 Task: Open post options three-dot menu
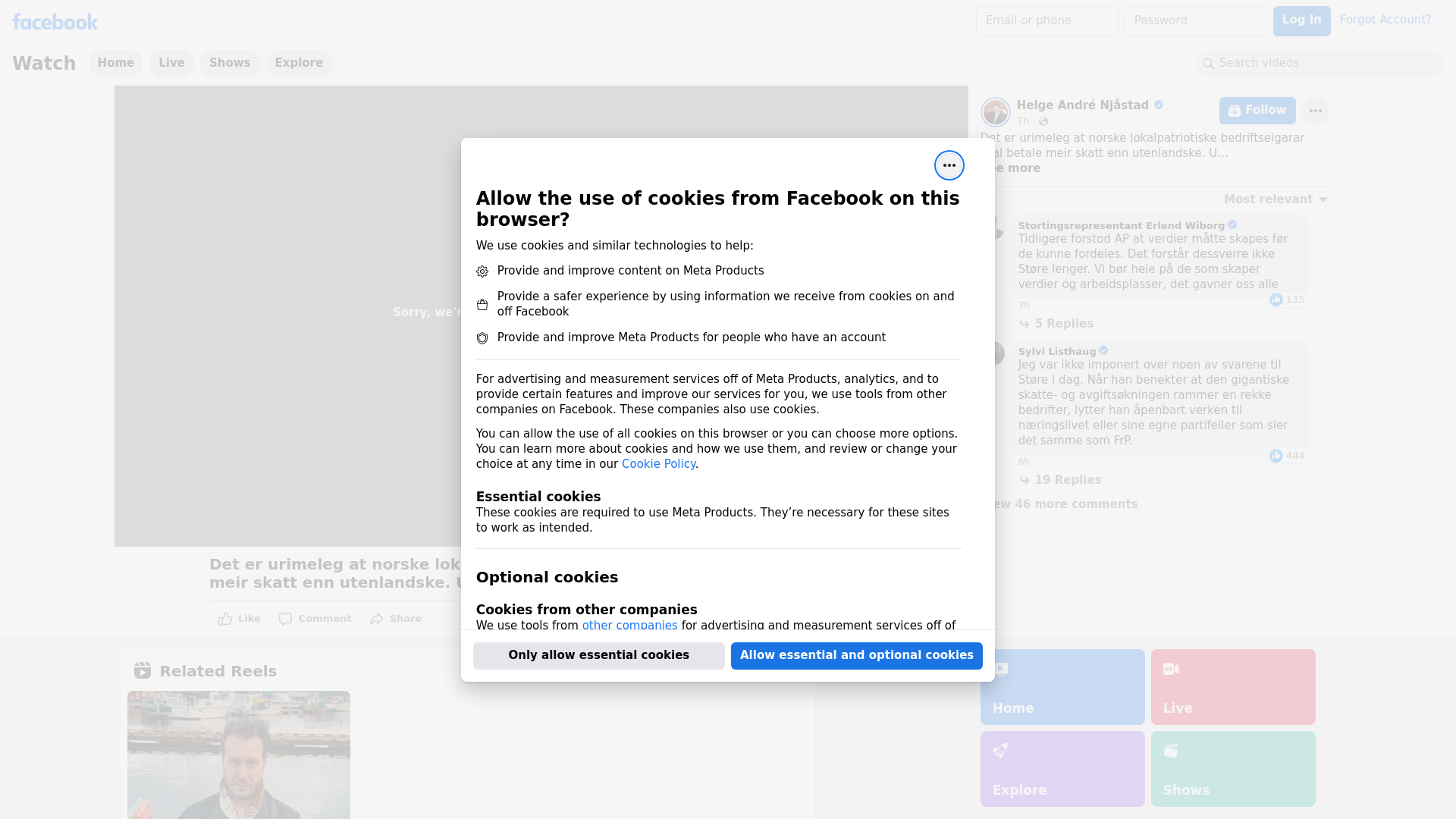click(1315, 111)
